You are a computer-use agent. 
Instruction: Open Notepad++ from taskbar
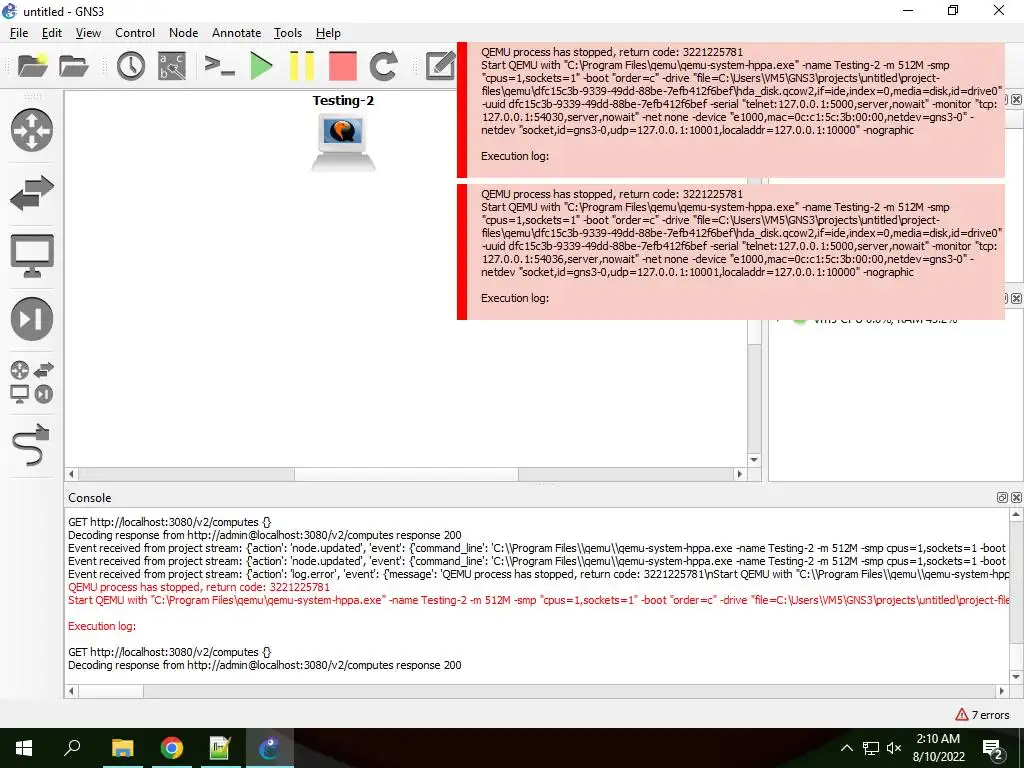(x=221, y=748)
